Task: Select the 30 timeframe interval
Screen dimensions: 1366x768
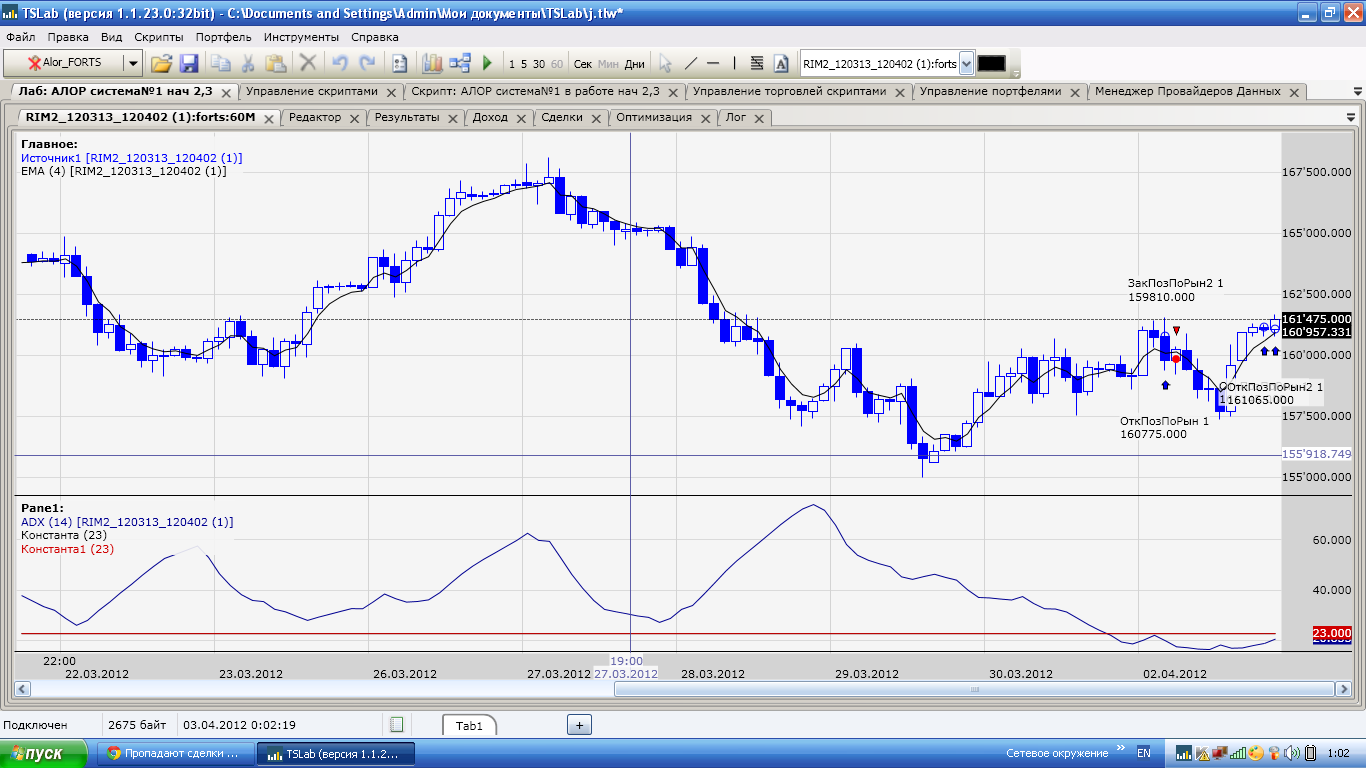Action: coord(539,64)
